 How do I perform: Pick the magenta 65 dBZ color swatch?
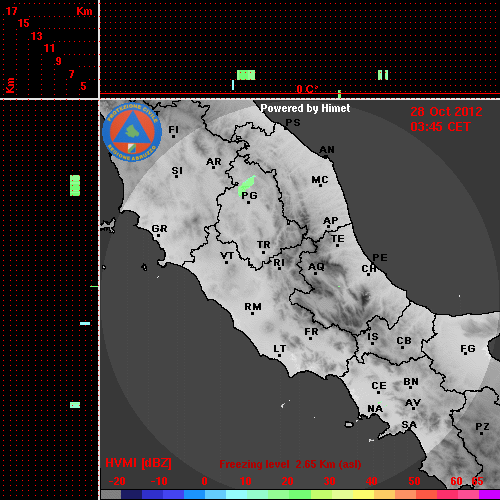point(489,494)
